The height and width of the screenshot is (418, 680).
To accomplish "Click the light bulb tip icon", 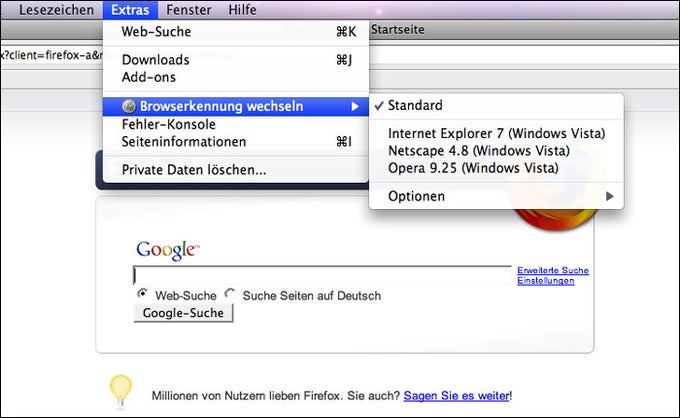I will (121, 390).
